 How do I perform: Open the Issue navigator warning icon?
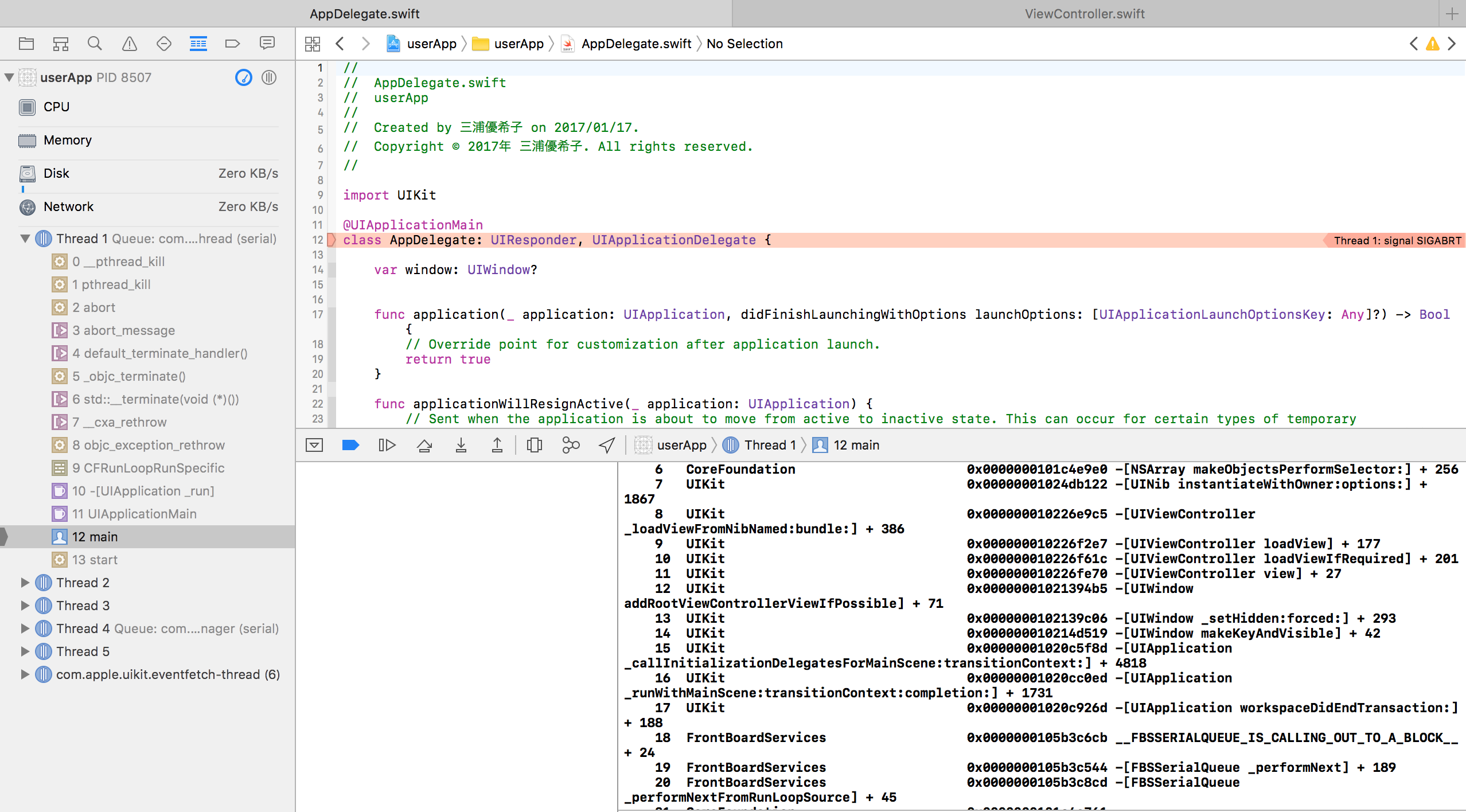click(130, 44)
